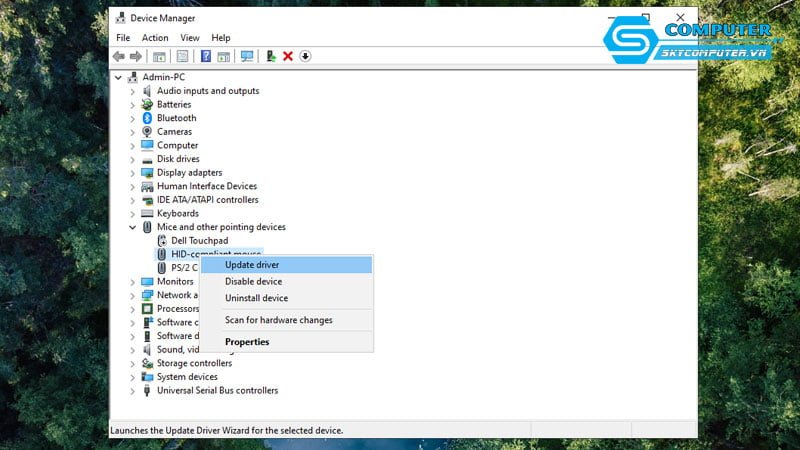Click the red X Uninstall device icon
This screenshot has height=450, width=800.
pyautogui.click(x=288, y=56)
